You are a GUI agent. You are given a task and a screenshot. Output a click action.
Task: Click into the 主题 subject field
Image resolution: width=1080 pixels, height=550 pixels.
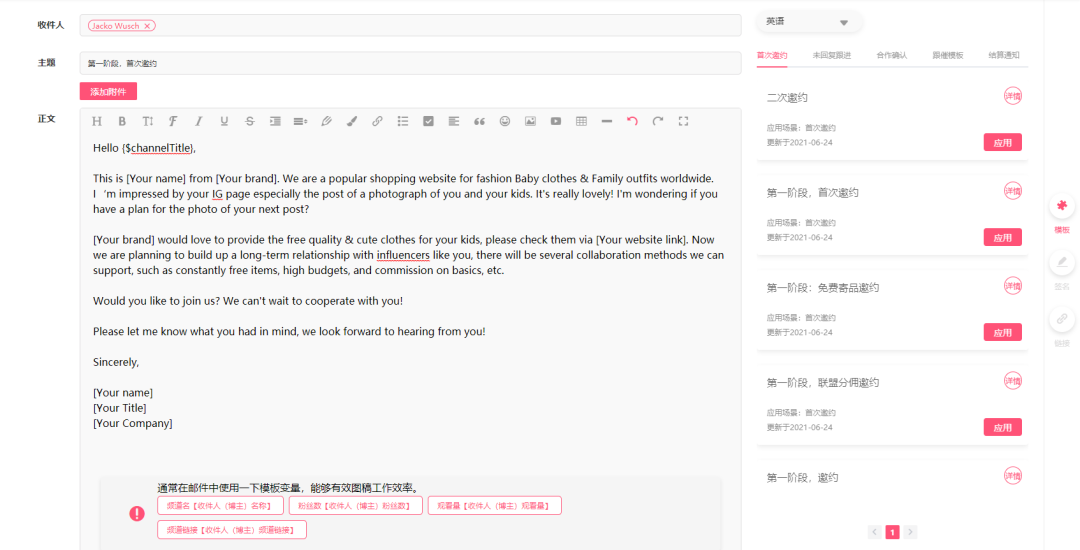(x=410, y=63)
